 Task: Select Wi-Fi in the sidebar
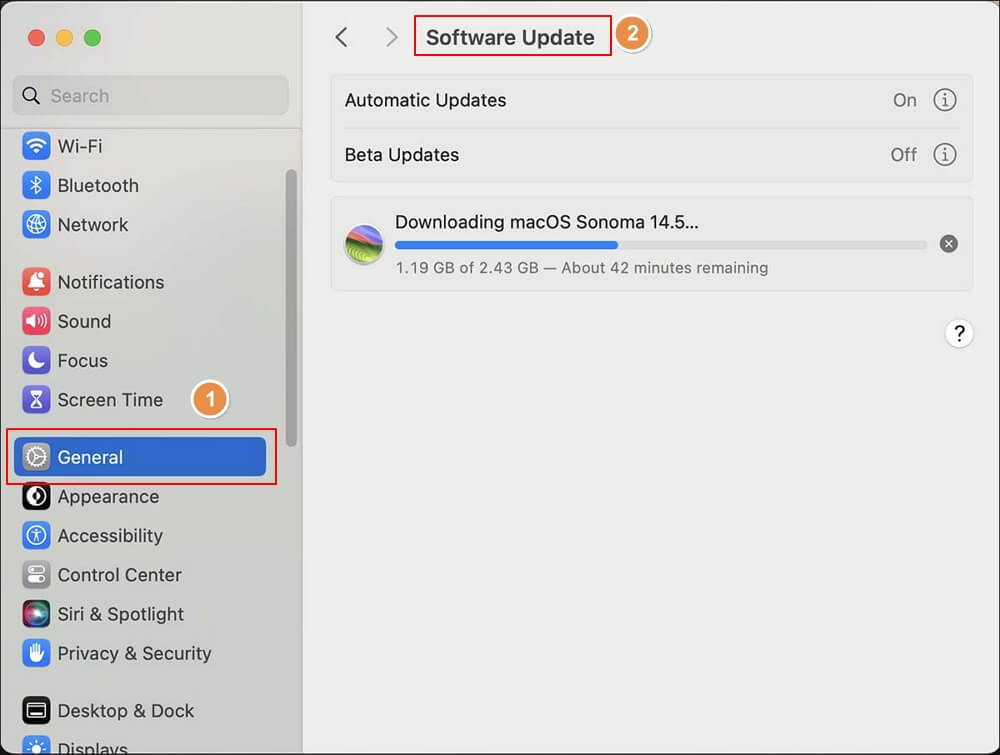tap(140, 146)
